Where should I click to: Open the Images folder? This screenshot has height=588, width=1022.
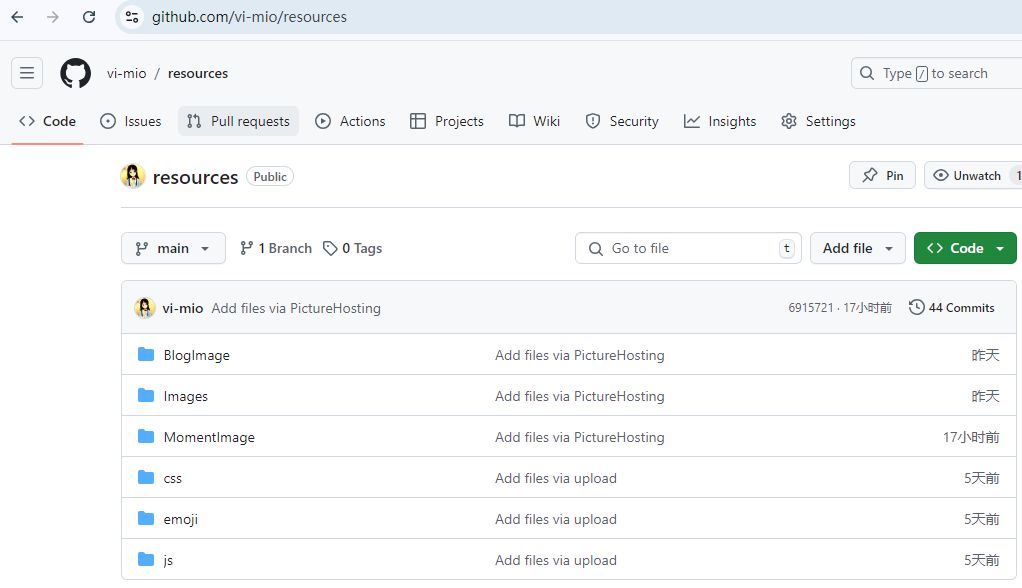point(186,396)
